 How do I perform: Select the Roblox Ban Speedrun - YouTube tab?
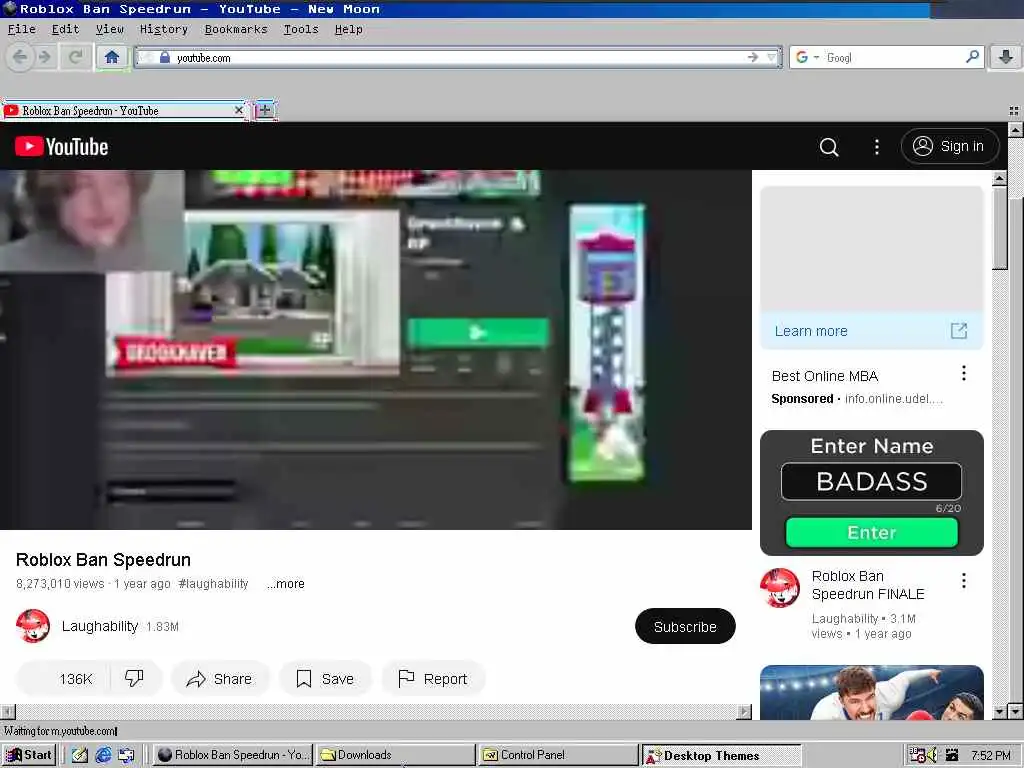[124, 110]
